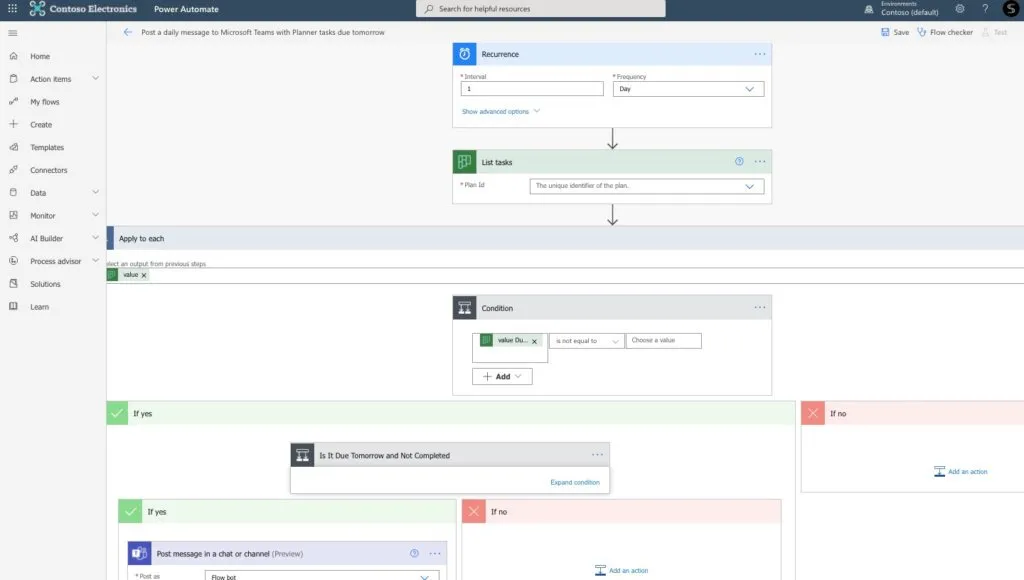Open the Plan Id dropdown

(x=647, y=186)
